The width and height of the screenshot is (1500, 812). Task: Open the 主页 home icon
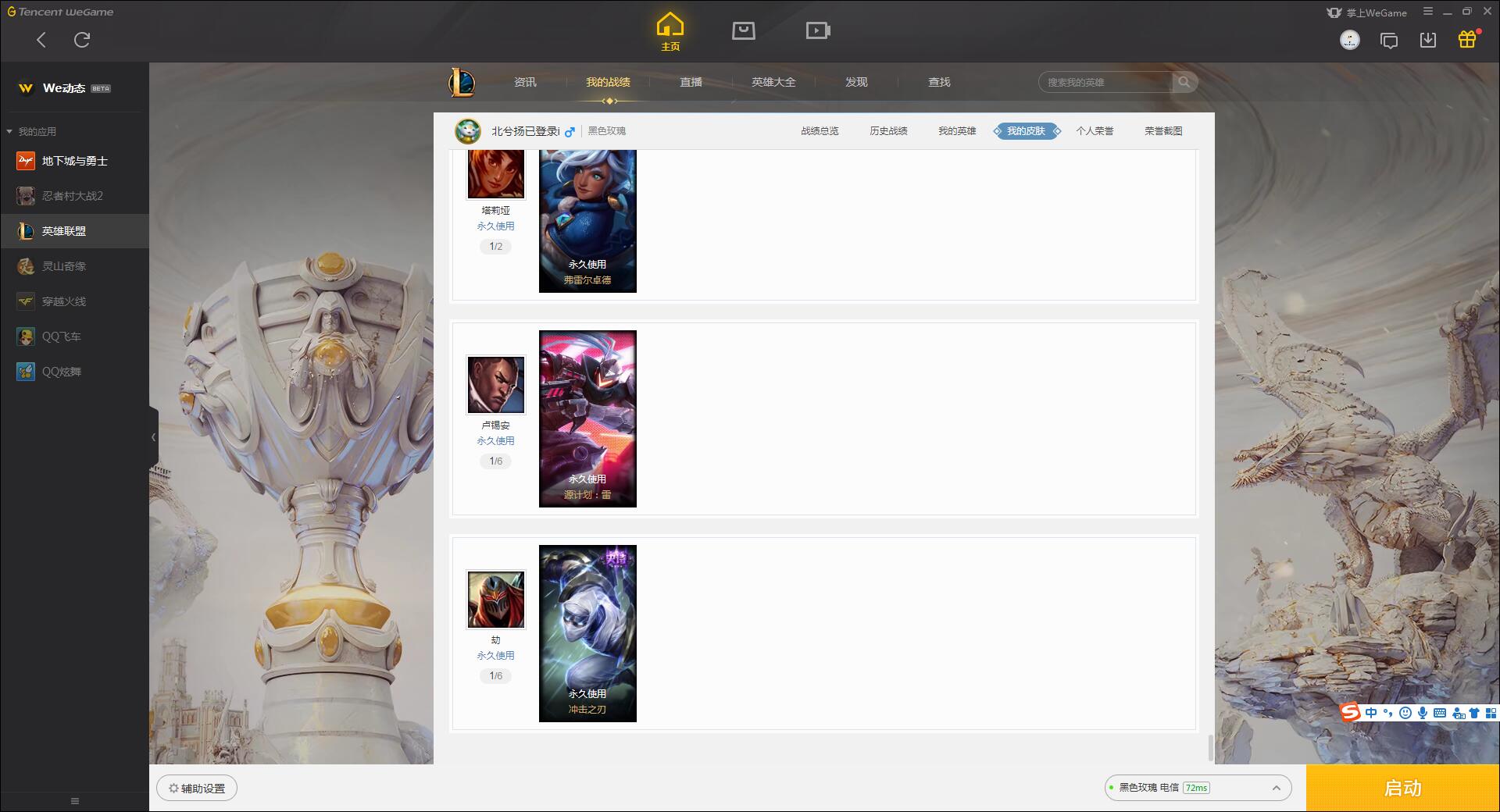pyautogui.click(x=670, y=31)
